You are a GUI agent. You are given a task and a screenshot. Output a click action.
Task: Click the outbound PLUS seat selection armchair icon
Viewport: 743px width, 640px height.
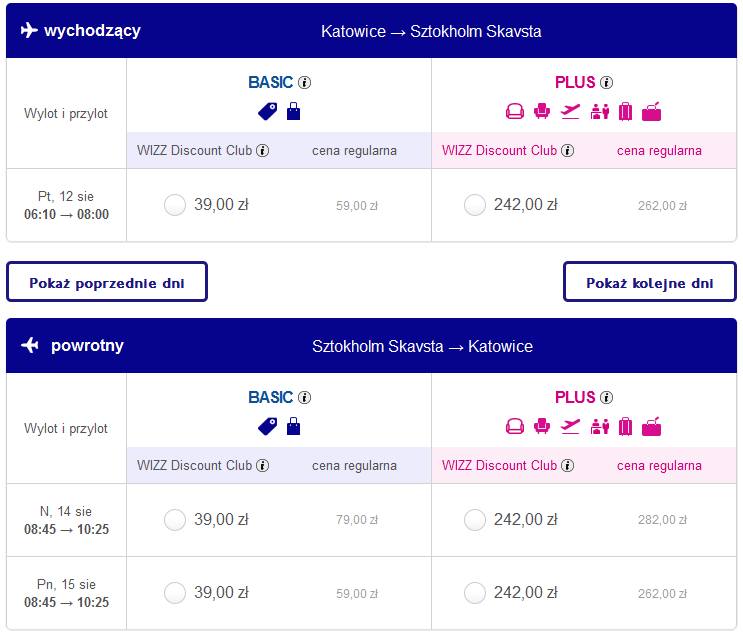click(x=542, y=112)
